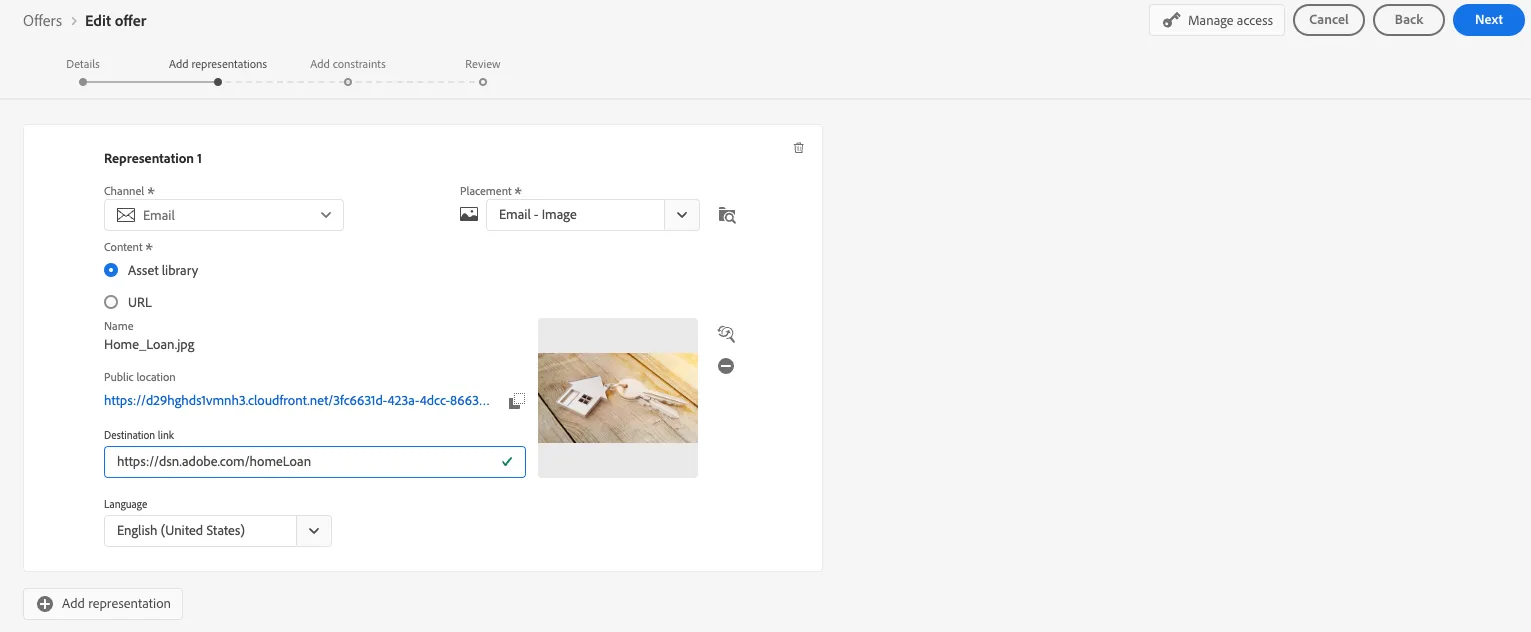
Task: Click the image placement type icon
Action: (x=469, y=214)
